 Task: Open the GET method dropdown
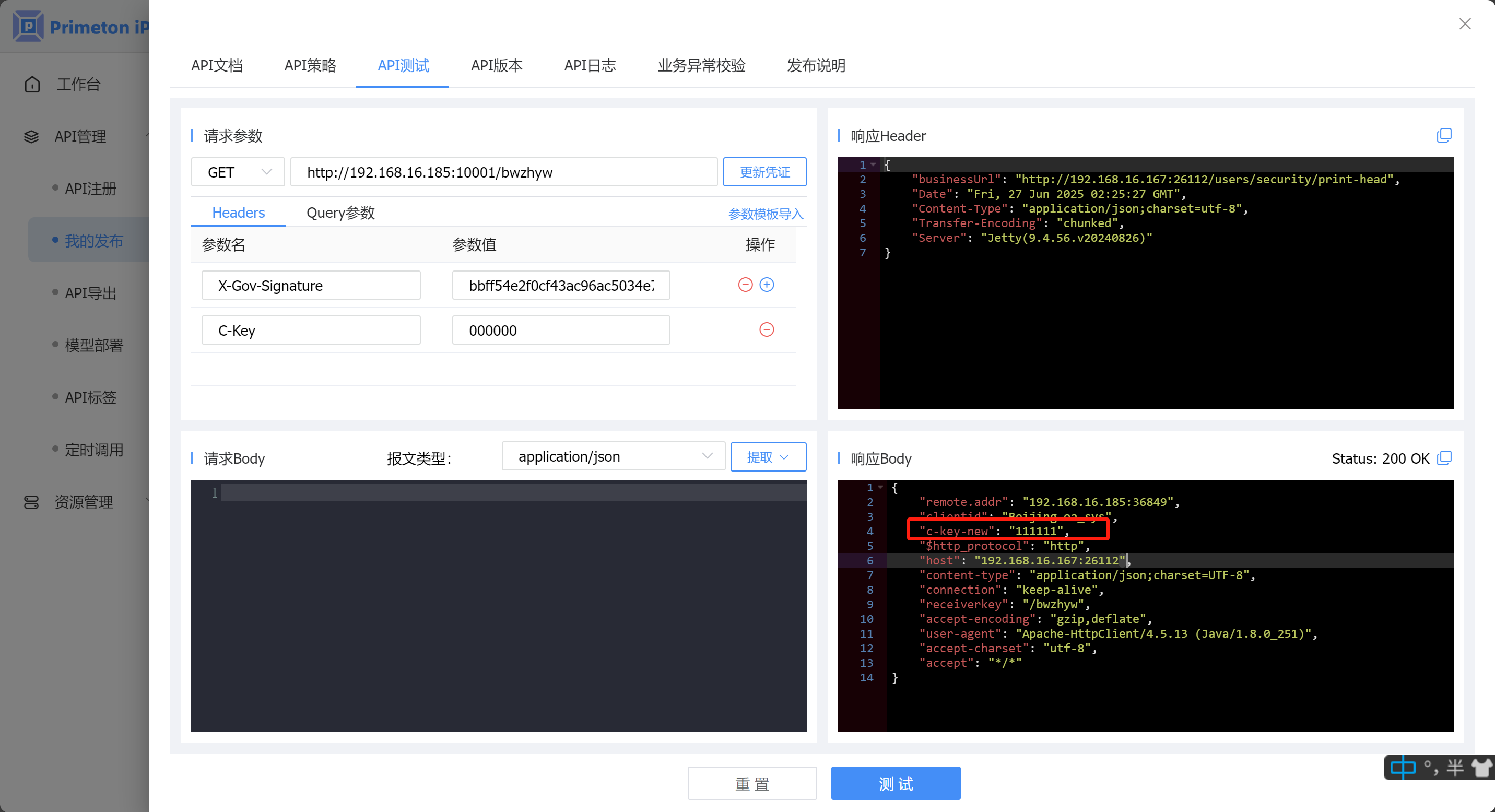click(x=238, y=172)
